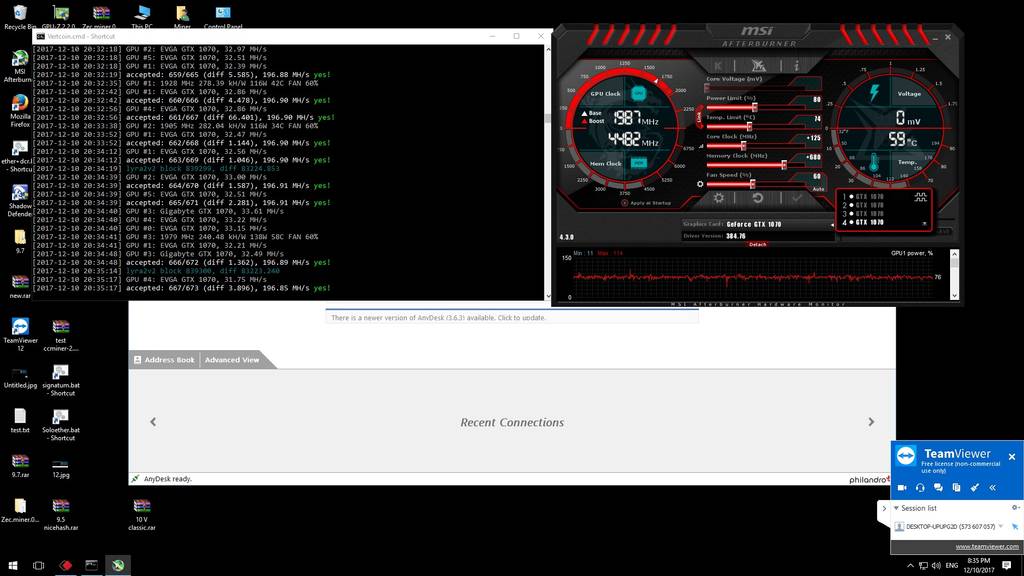Toggle Auto fan speed button
This screenshot has height=576, width=1024.
point(818,189)
